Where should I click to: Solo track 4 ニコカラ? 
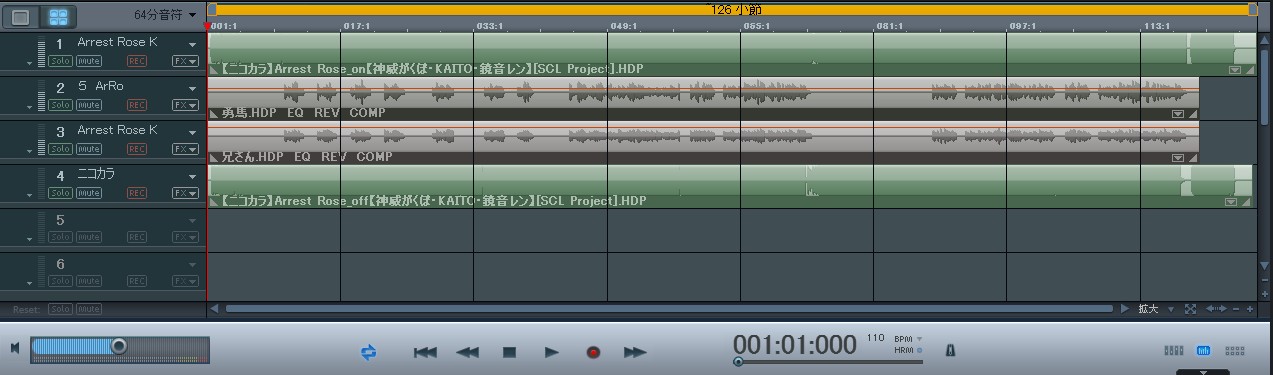(x=61, y=193)
